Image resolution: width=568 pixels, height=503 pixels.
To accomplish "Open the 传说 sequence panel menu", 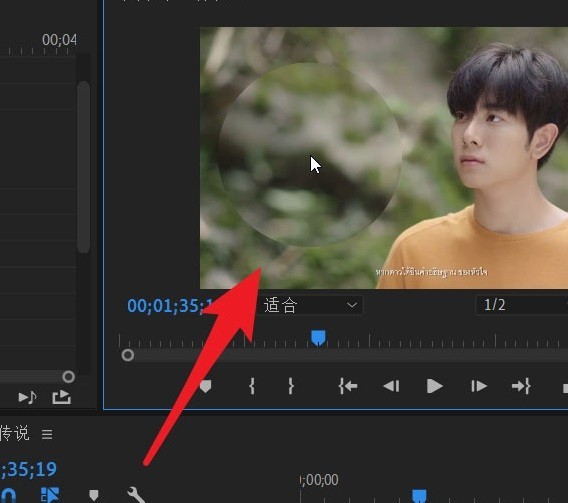I will (47, 434).
